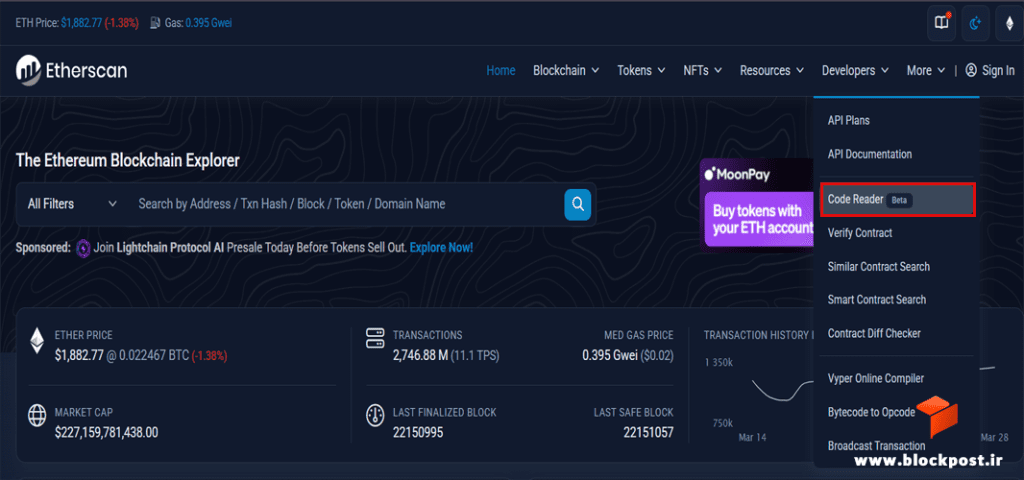
Task: Click the MoonPay Buy tokens banner
Action: pyautogui.click(x=756, y=204)
